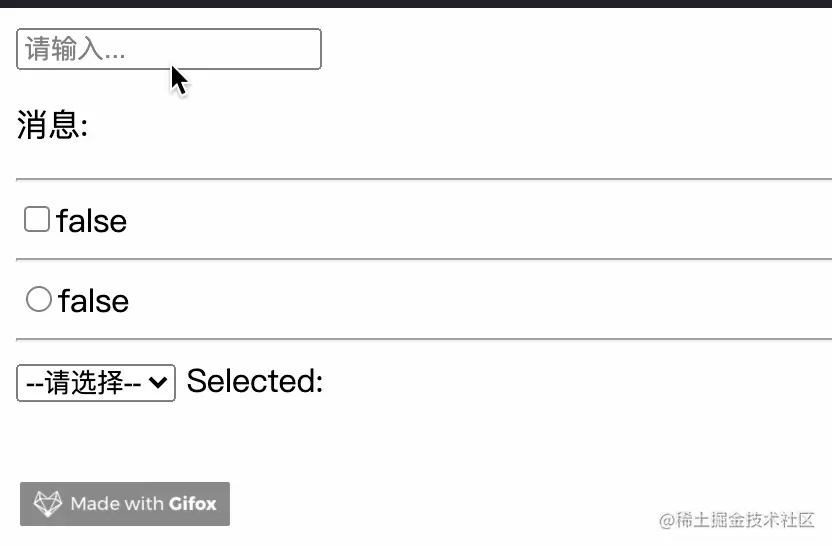
Task: Click the chevron arrow of the select box
Action: (158, 382)
